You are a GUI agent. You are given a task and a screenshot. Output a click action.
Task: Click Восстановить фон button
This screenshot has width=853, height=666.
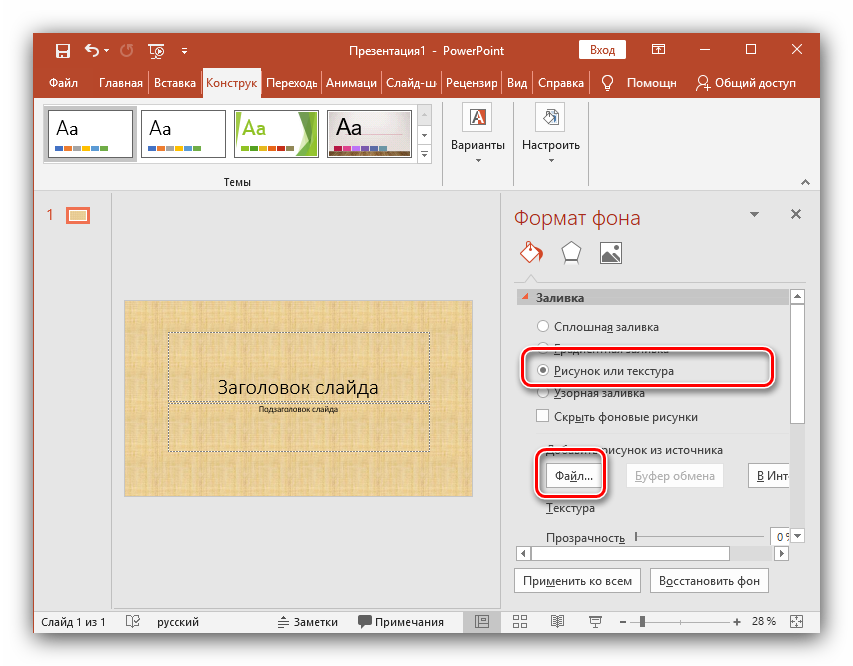(709, 581)
